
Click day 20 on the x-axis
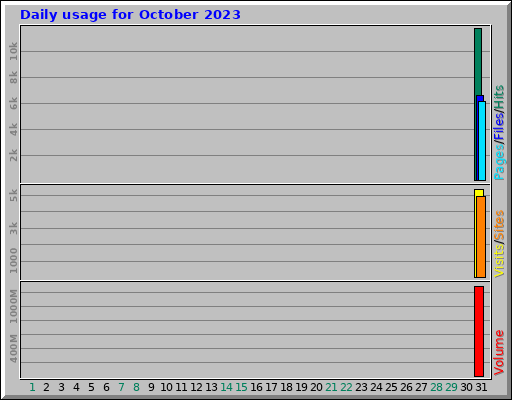coord(316,387)
